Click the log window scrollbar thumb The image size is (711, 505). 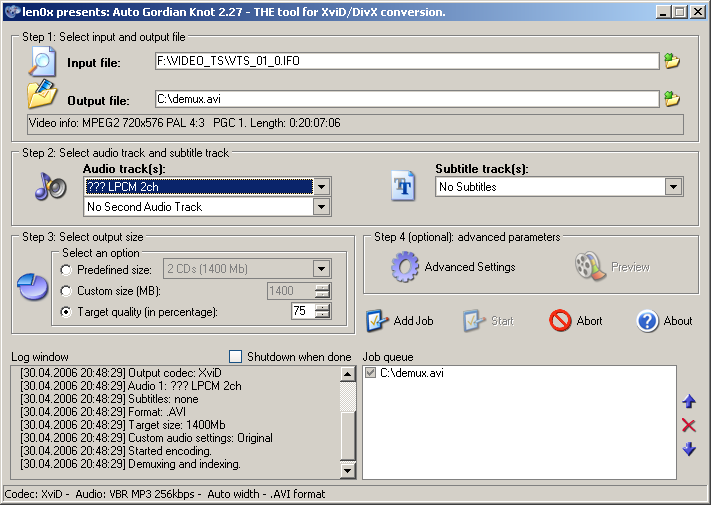[347, 435]
